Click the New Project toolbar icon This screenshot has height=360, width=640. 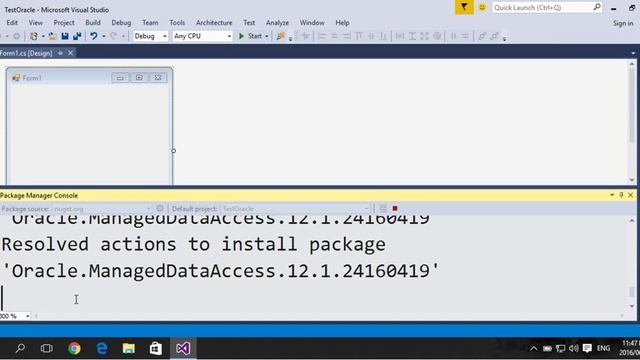click(33, 36)
